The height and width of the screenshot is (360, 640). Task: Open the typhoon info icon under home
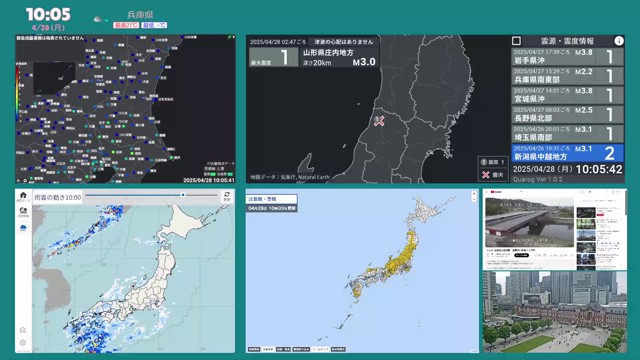point(23,211)
